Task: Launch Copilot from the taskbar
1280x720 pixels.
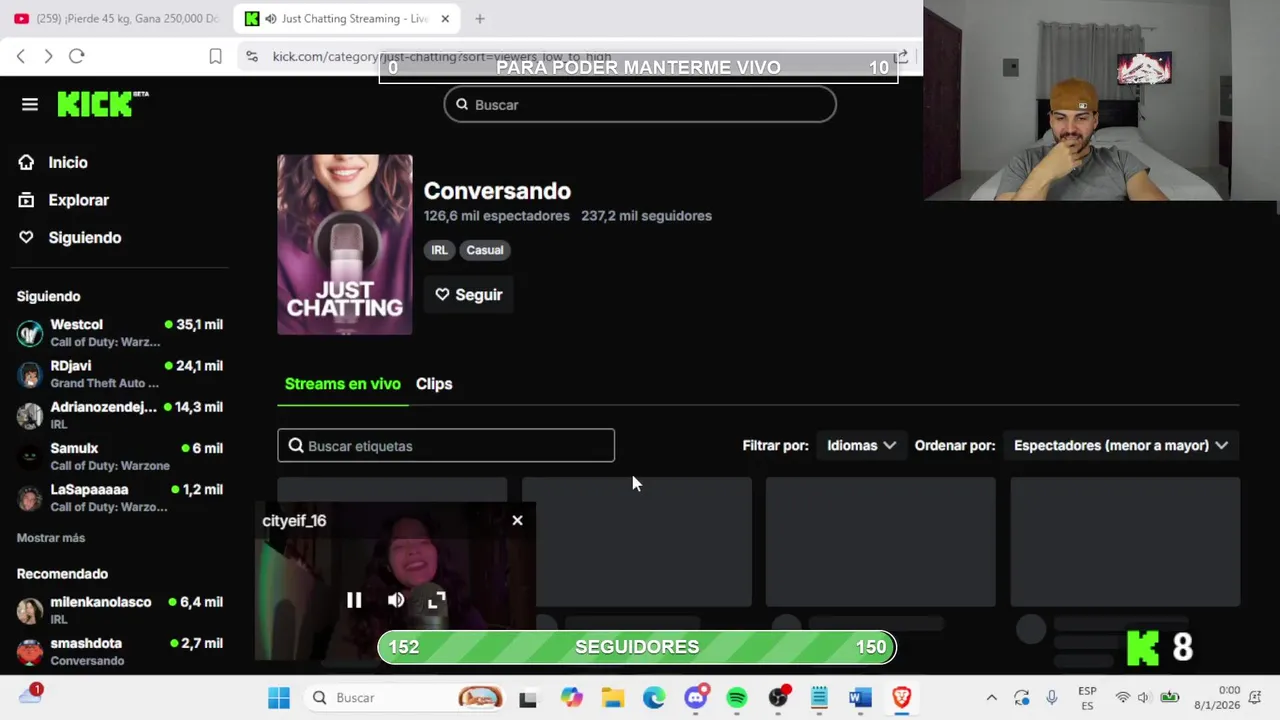Action: pyautogui.click(x=571, y=698)
